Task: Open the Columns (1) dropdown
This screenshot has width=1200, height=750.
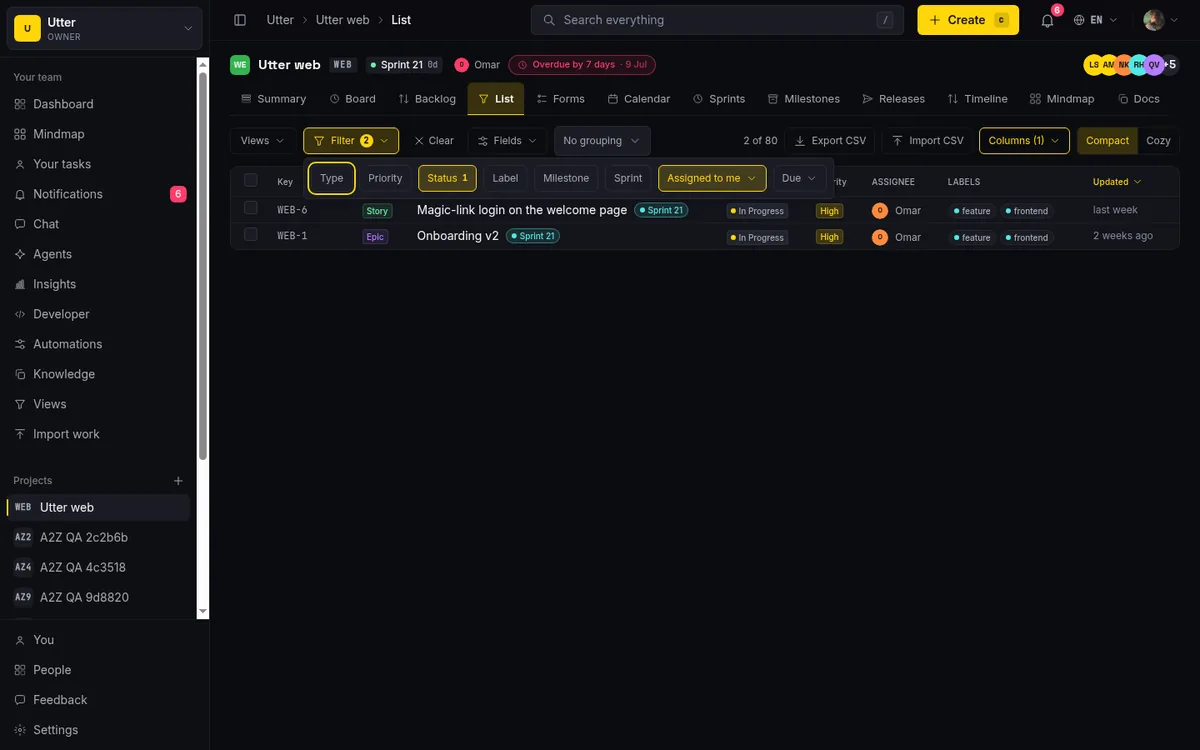Action: click(1024, 141)
